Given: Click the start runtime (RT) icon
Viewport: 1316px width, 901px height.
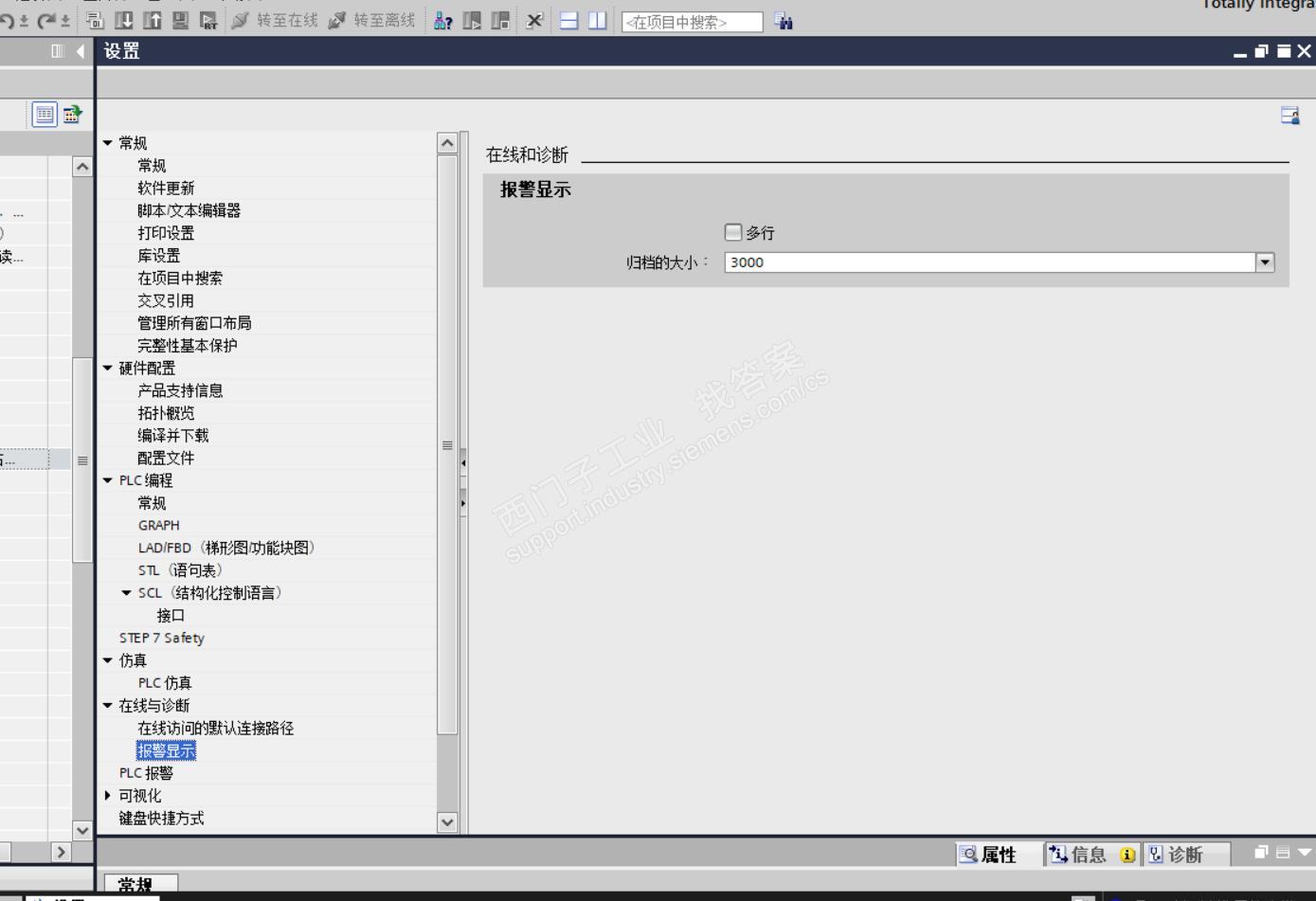Looking at the screenshot, I should [x=208, y=20].
